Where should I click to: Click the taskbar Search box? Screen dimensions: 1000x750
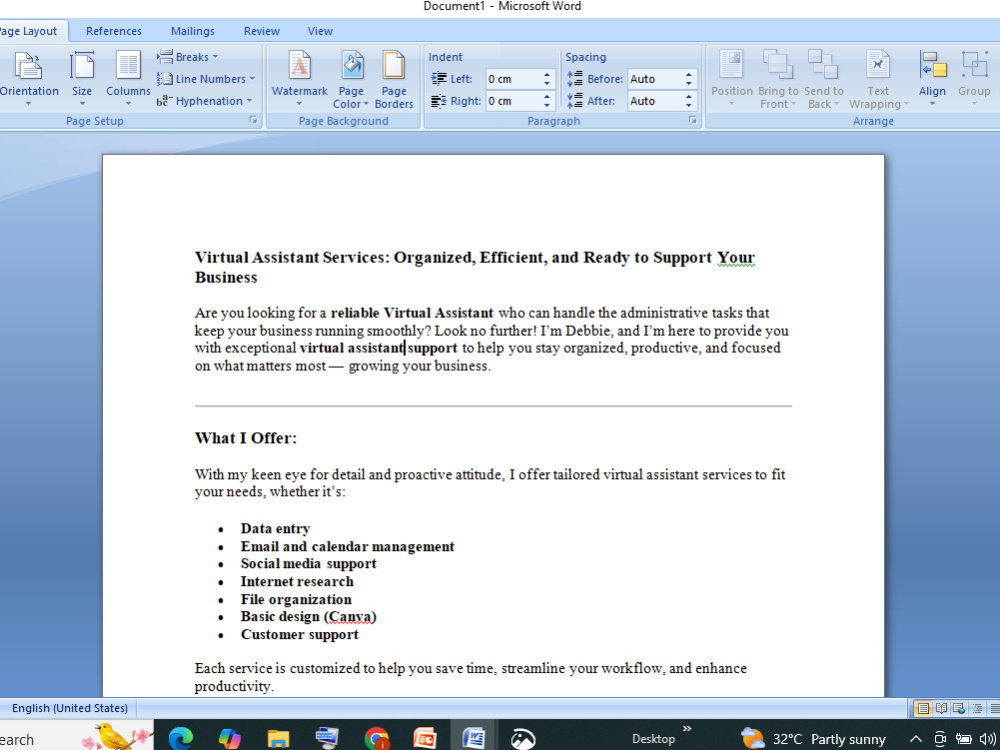click(77, 737)
